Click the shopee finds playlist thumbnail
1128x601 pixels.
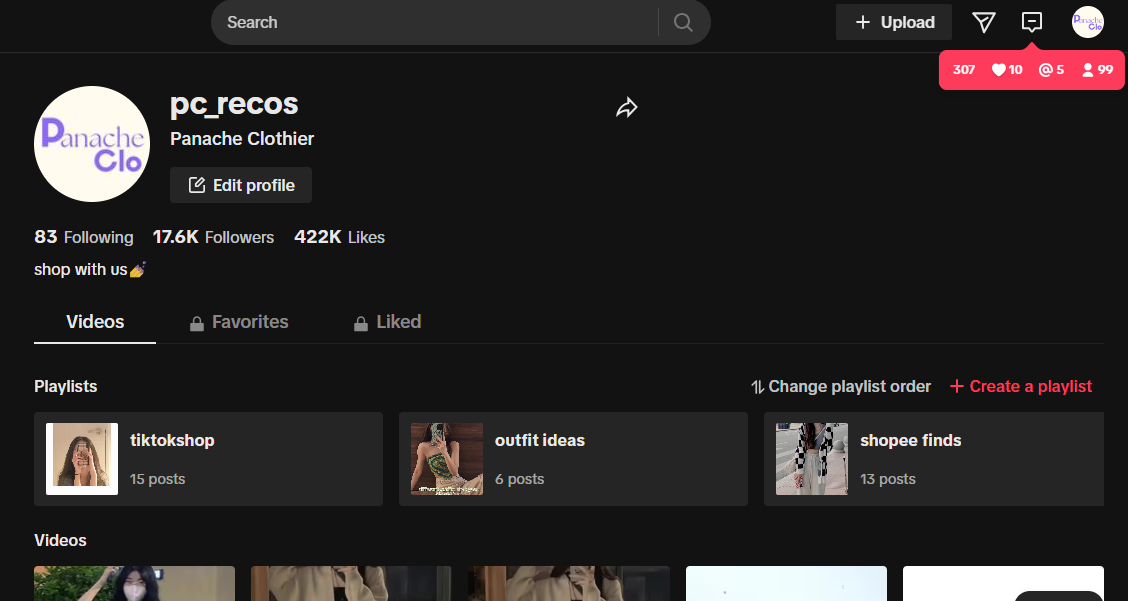[x=811, y=459]
